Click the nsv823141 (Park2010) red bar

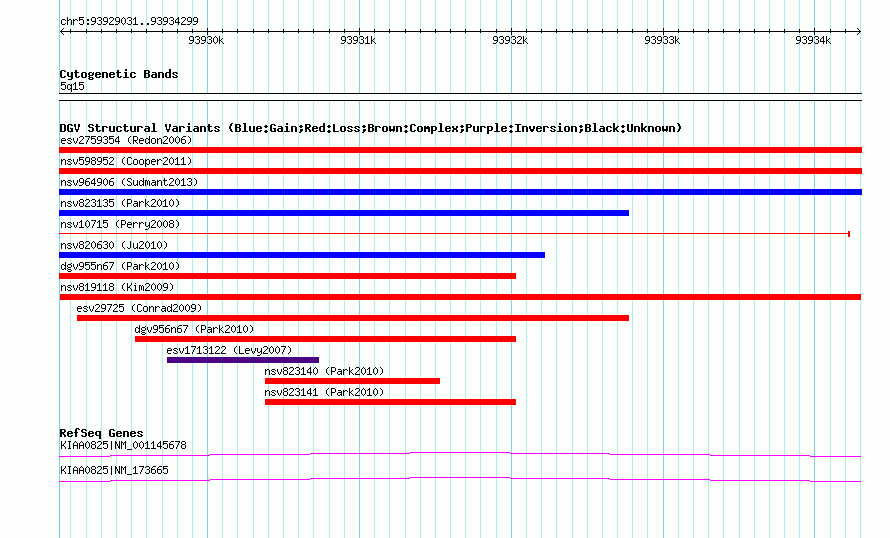(x=391, y=402)
